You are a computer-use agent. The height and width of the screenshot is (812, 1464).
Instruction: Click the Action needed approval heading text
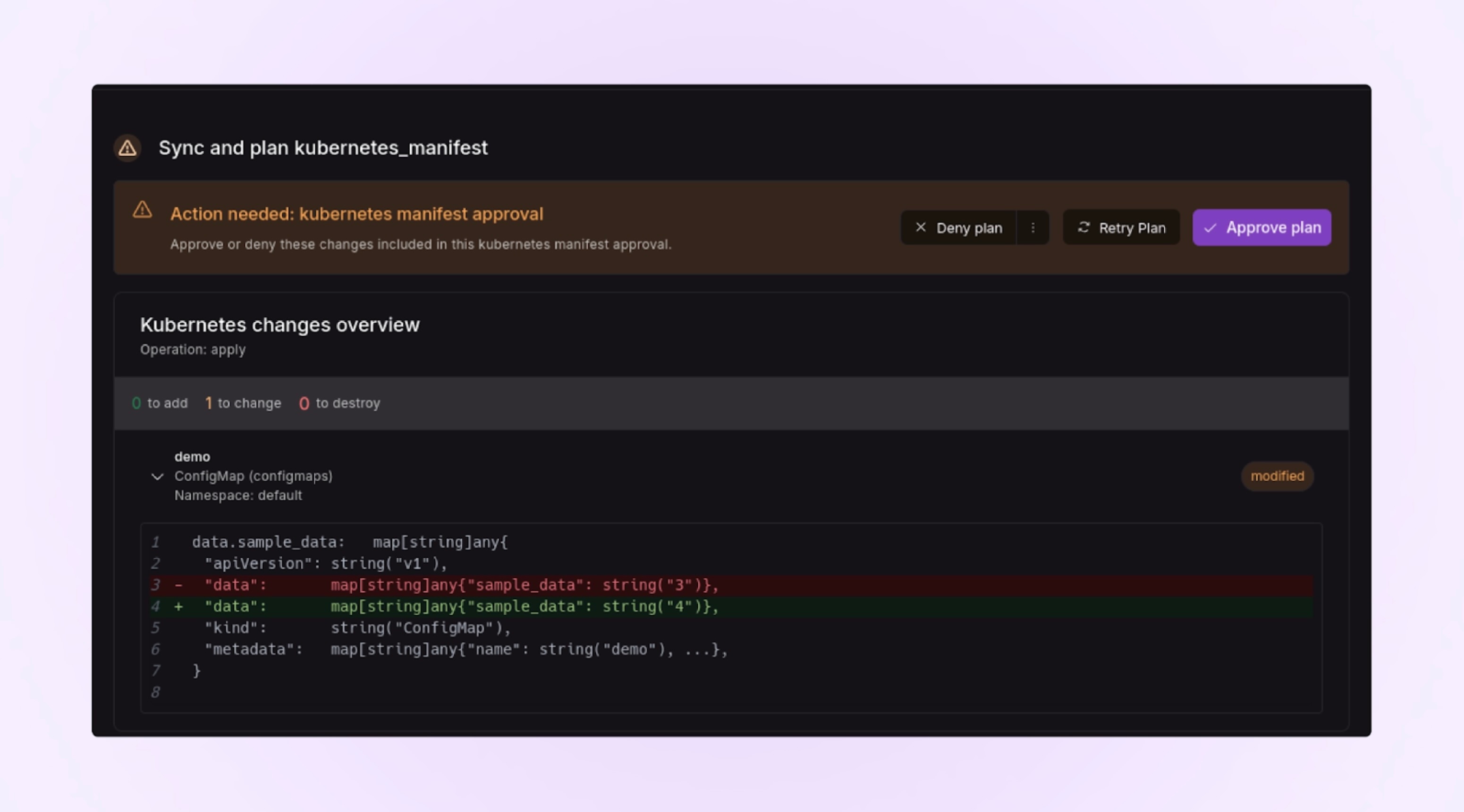click(x=356, y=214)
